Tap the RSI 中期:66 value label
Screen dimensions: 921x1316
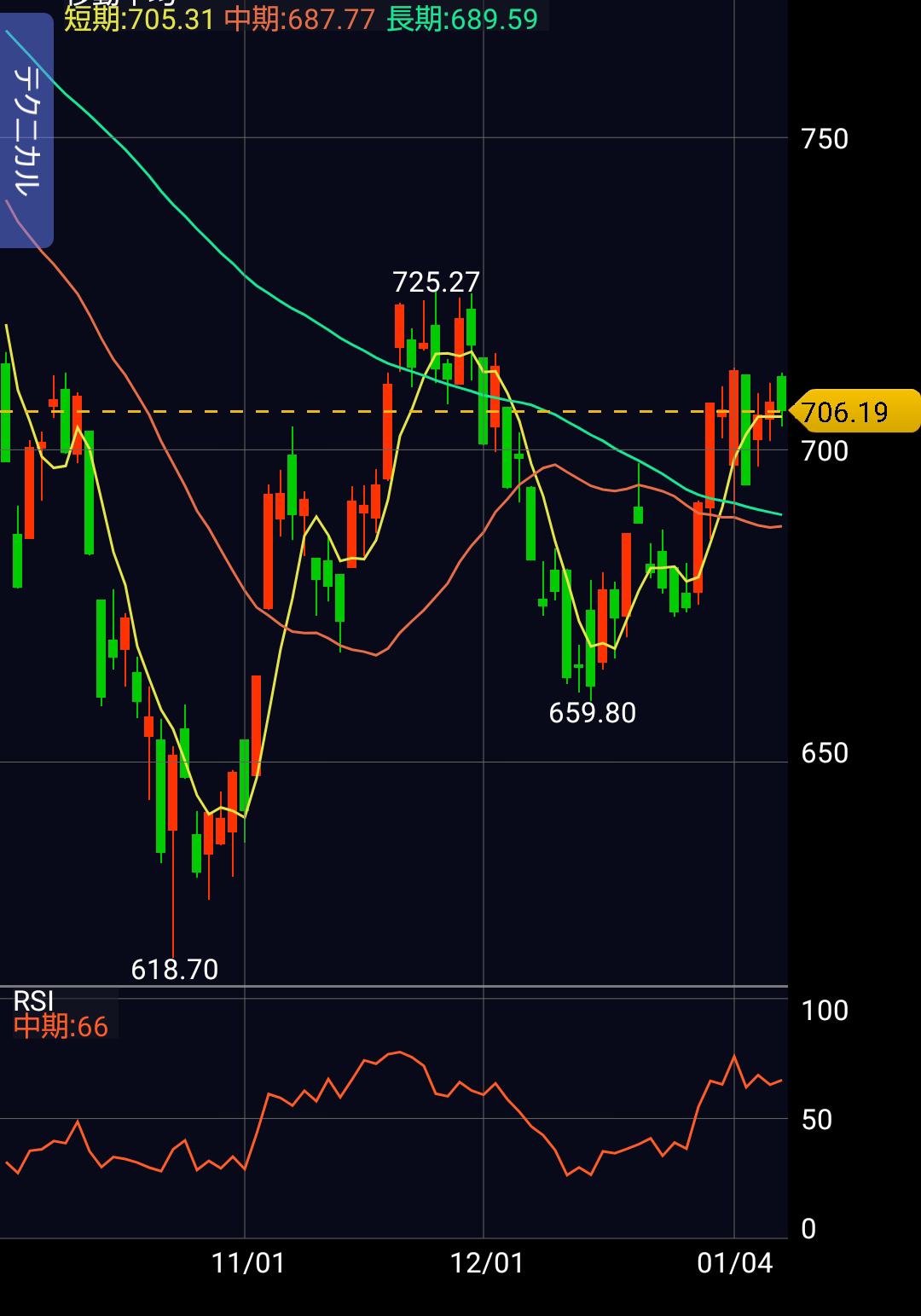[61, 1027]
